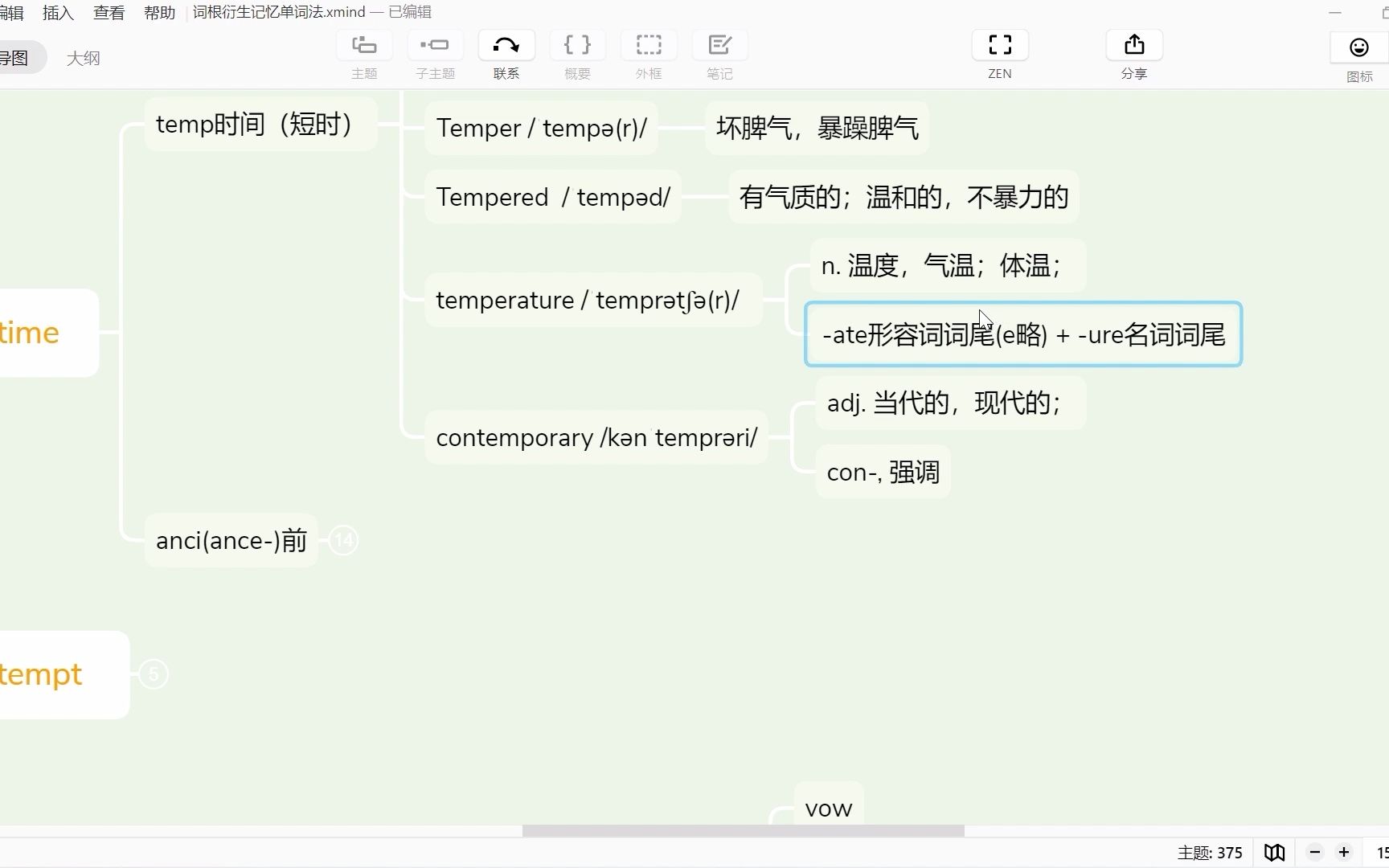Select the contemporary topic node
The height and width of the screenshot is (868, 1389).
pyautogui.click(x=596, y=437)
